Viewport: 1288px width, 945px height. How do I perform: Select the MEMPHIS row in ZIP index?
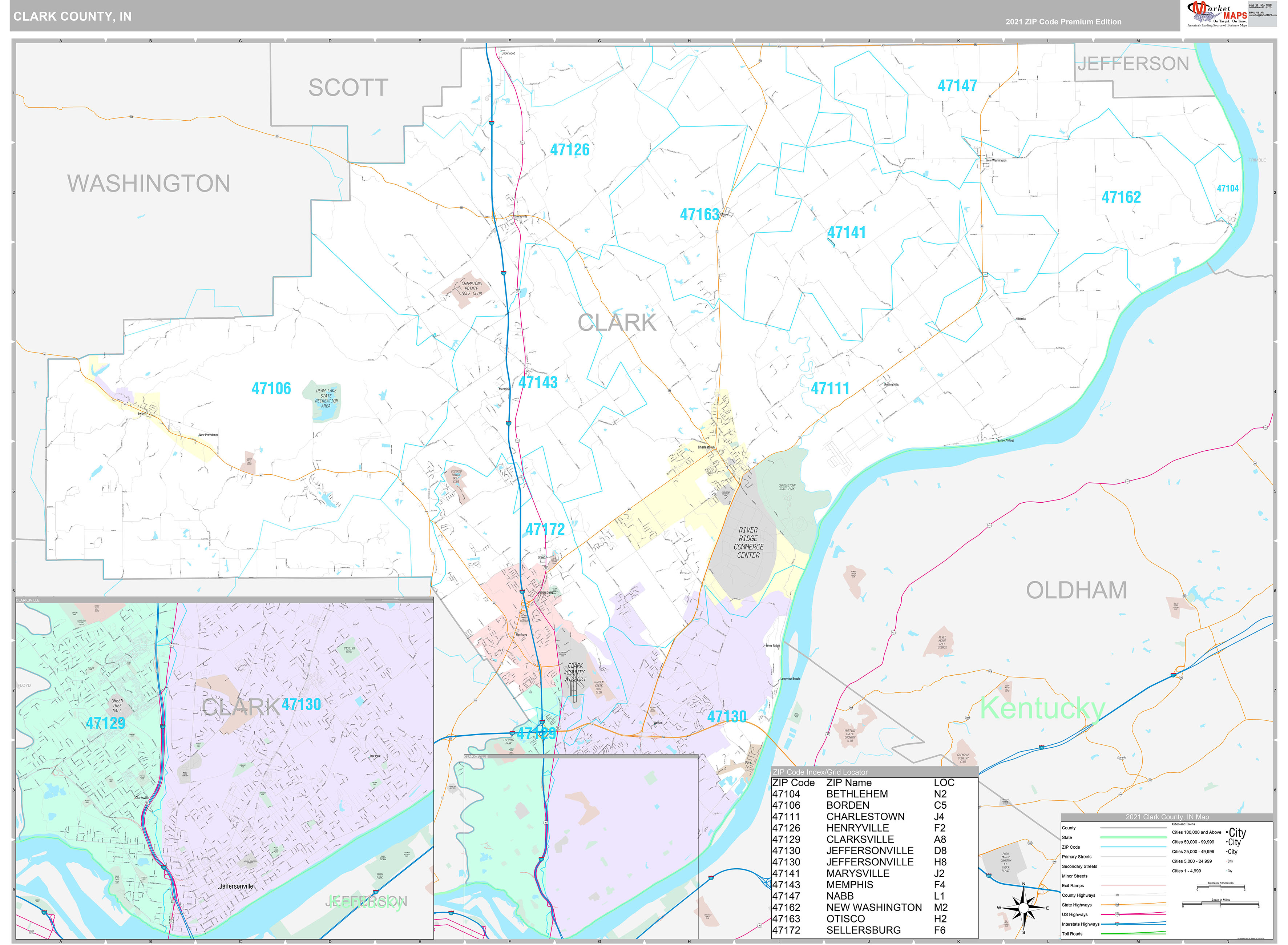pos(874,885)
